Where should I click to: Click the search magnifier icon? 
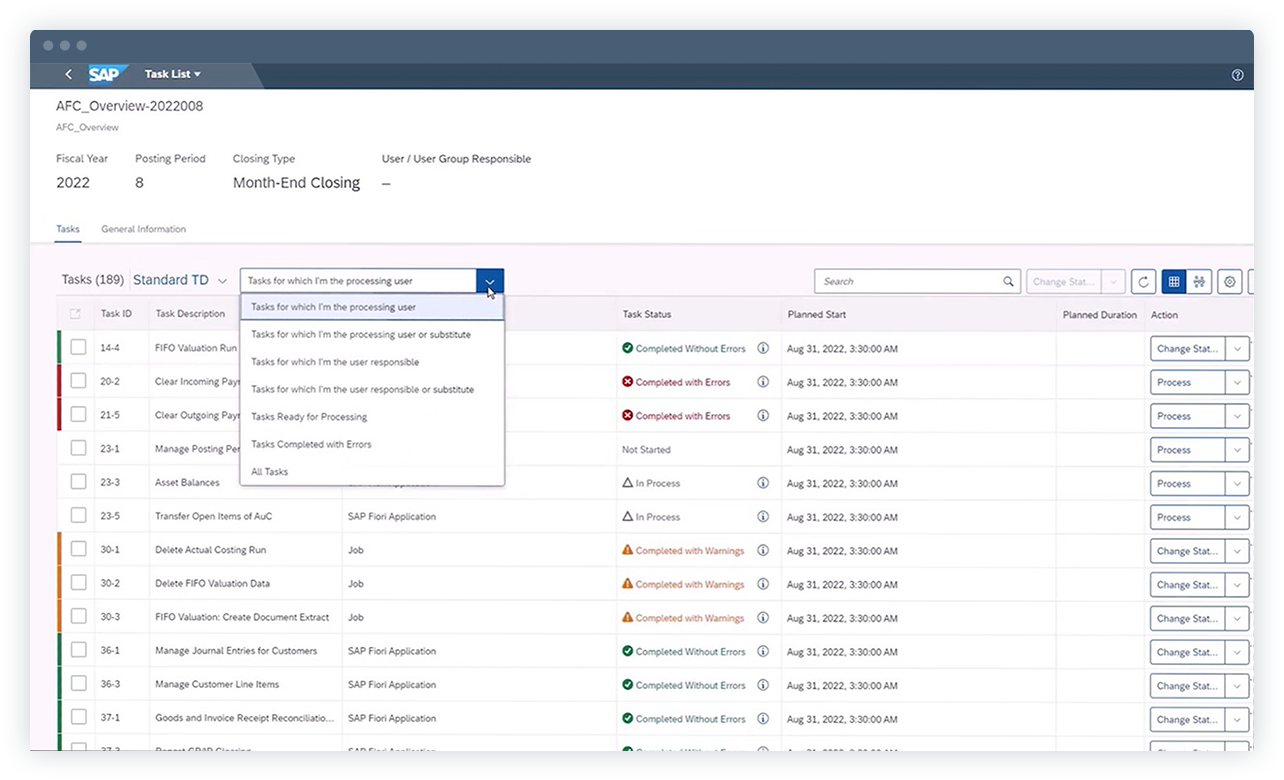[1008, 281]
